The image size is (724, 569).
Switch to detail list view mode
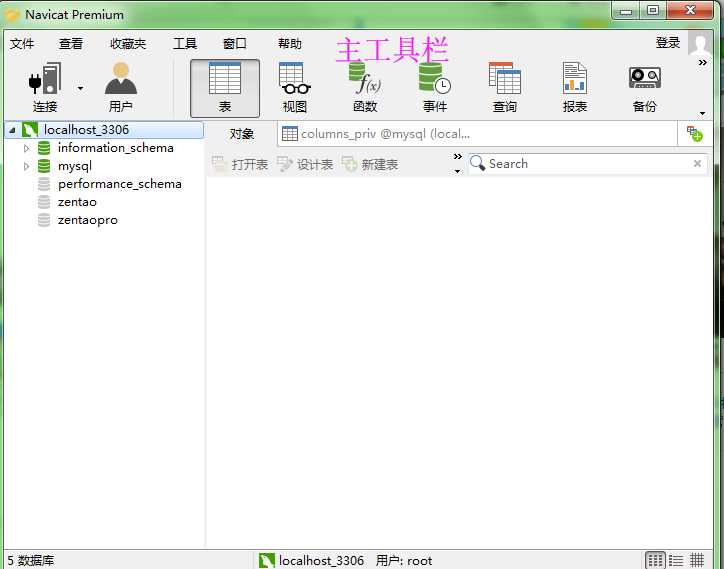[676, 561]
